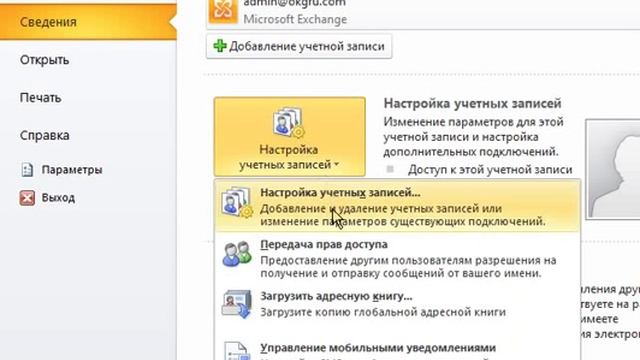640x360 pixels.
Task: Expand the Настройка учетных записей dropdown button
Action: click(x=289, y=137)
